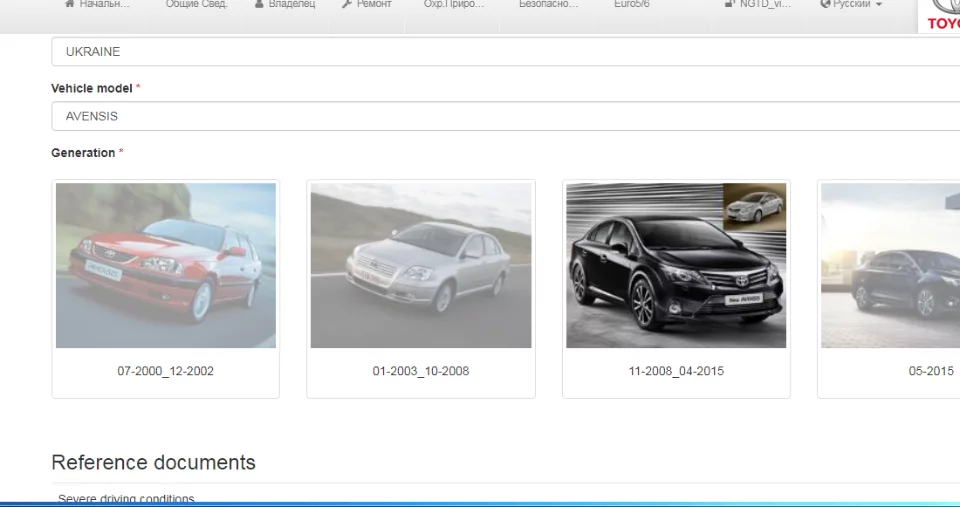Screen dimensions: 960x507
Task: Open the AVENSIS vehicle model field
Action: (505, 116)
